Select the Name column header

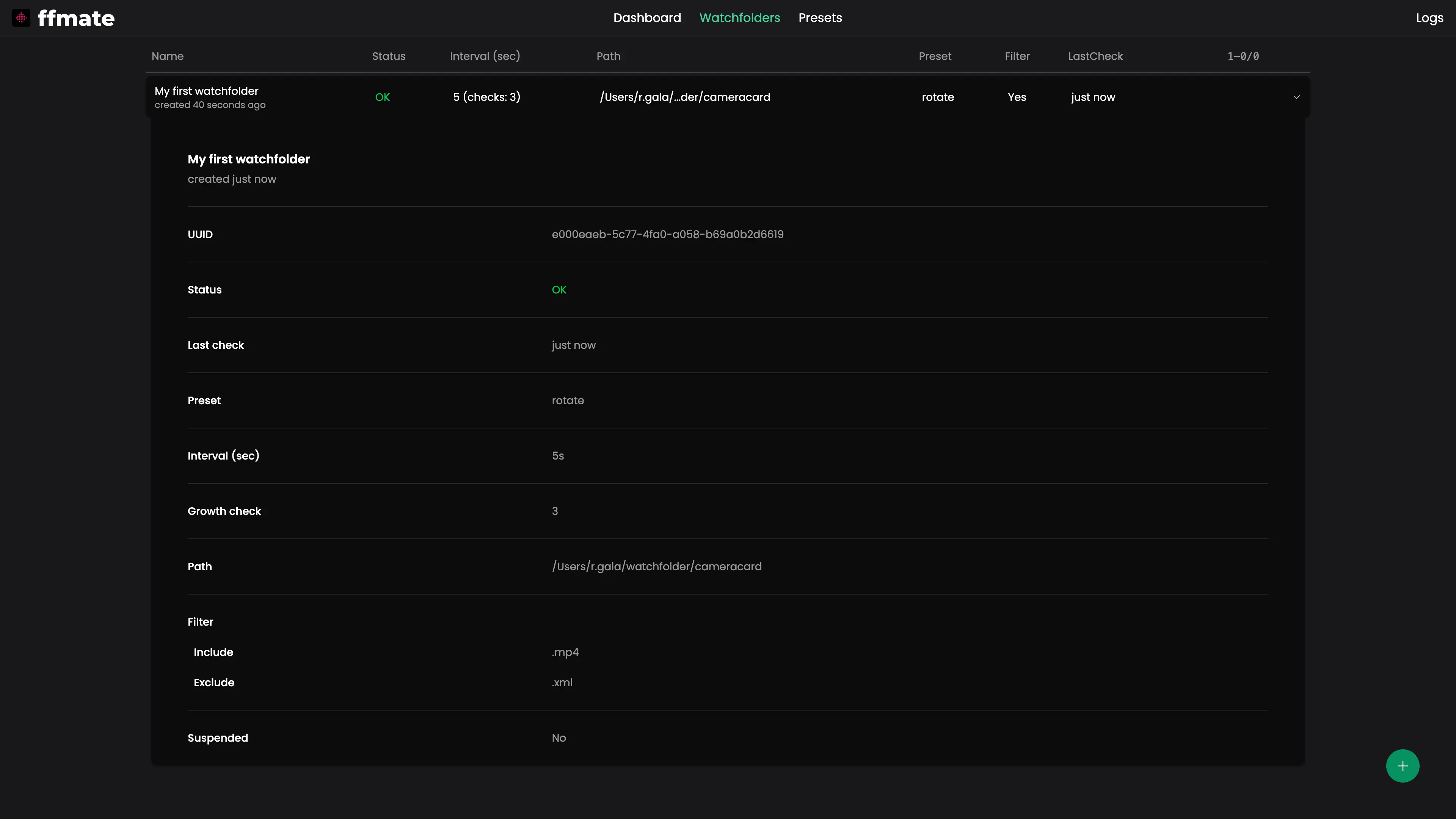167,56
